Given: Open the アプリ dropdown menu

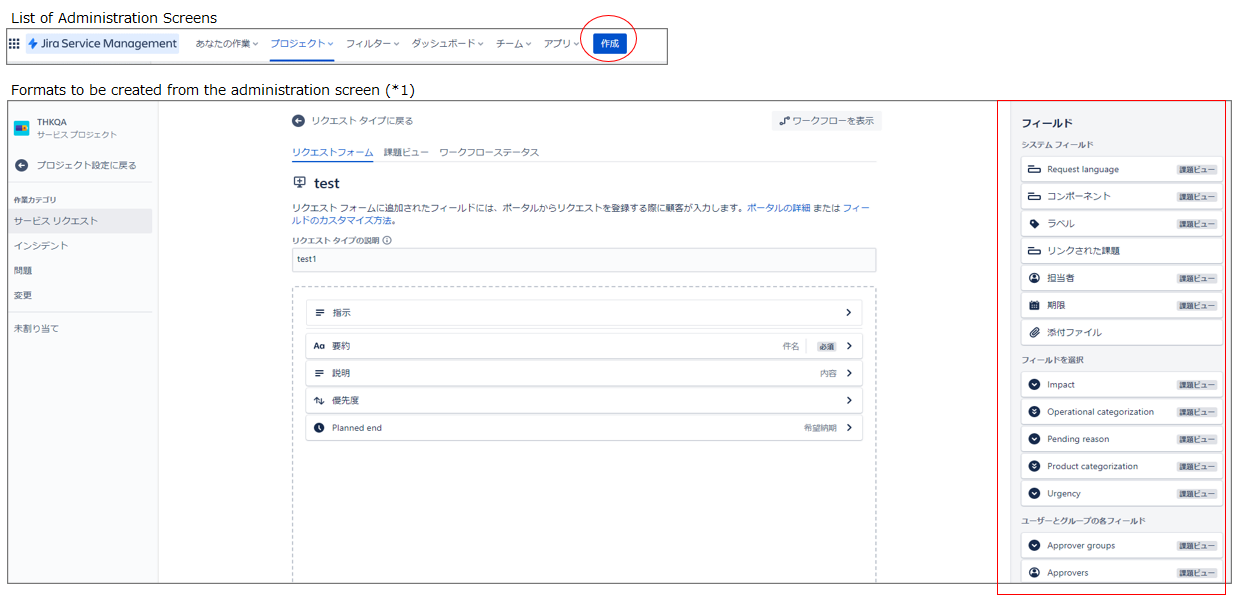Looking at the screenshot, I should pyautogui.click(x=561, y=44).
